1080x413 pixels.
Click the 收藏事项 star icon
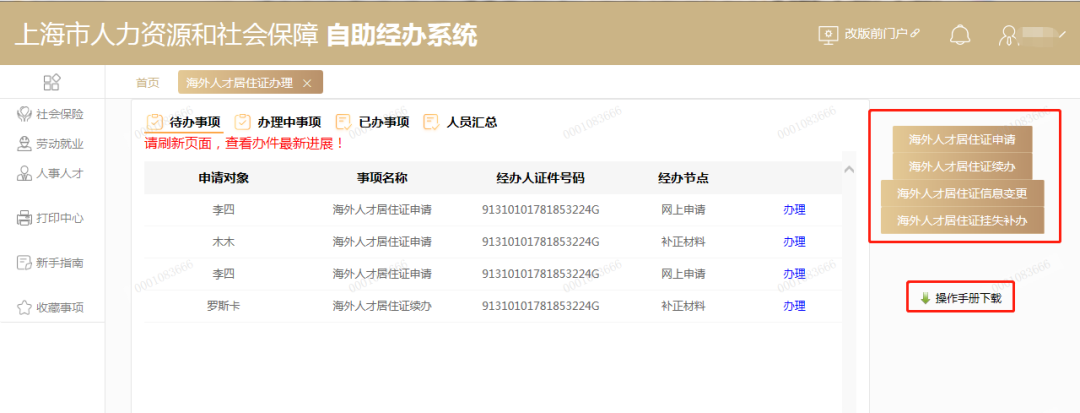pyautogui.click(x=25, y=308)
